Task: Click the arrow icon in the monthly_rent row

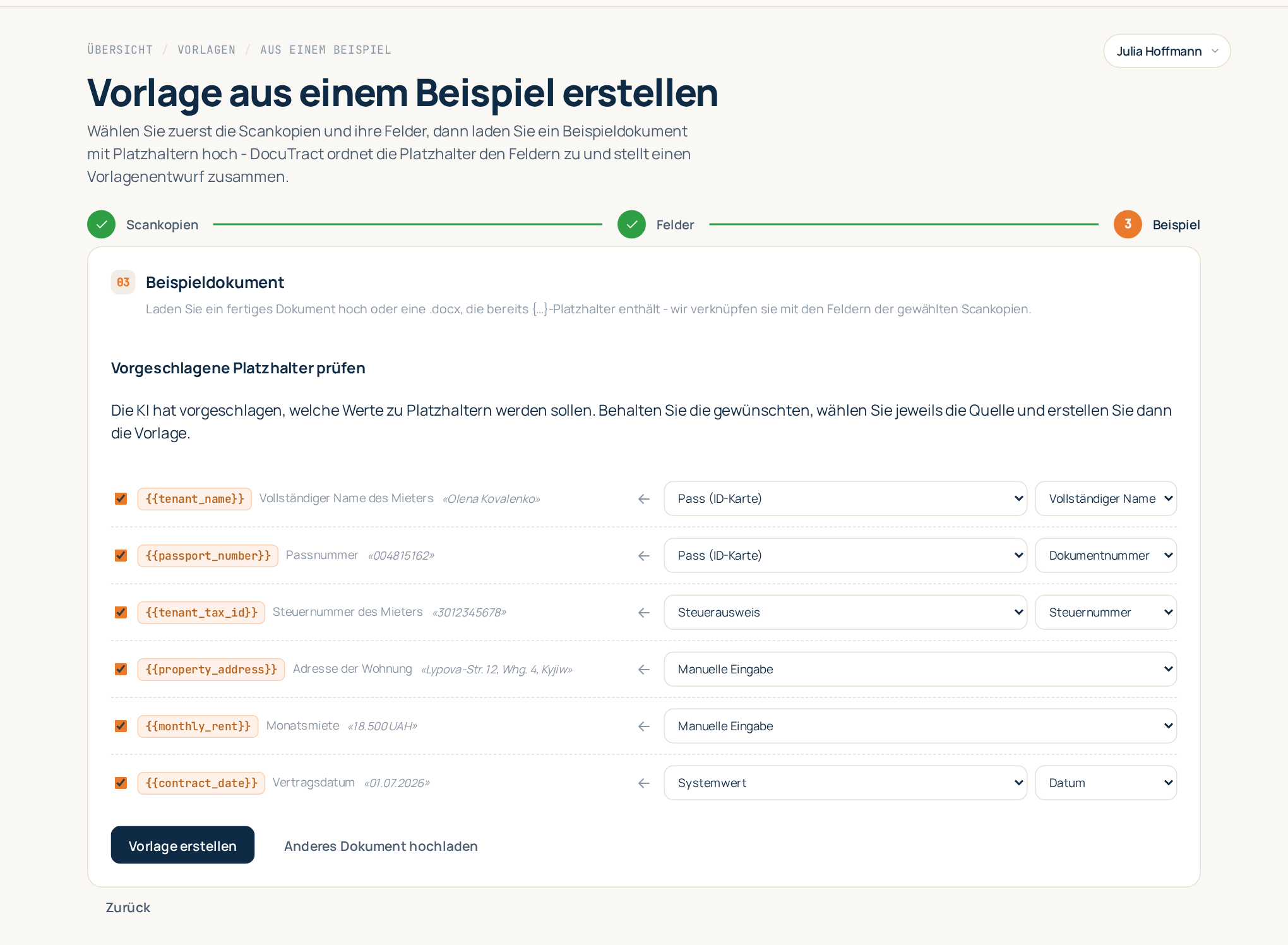Action: click(x=644, y=726)
